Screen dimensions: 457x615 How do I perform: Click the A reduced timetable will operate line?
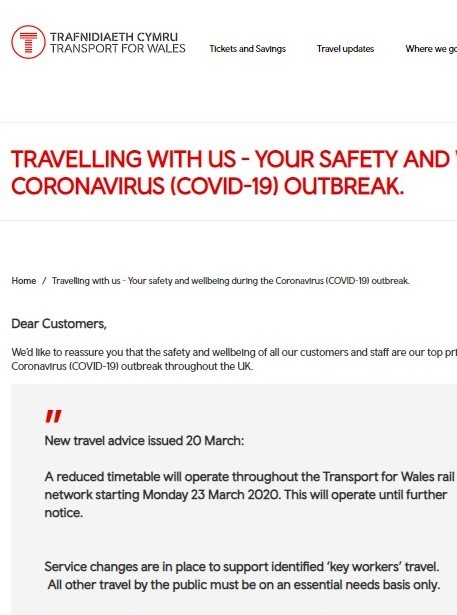tap(249, 477)
